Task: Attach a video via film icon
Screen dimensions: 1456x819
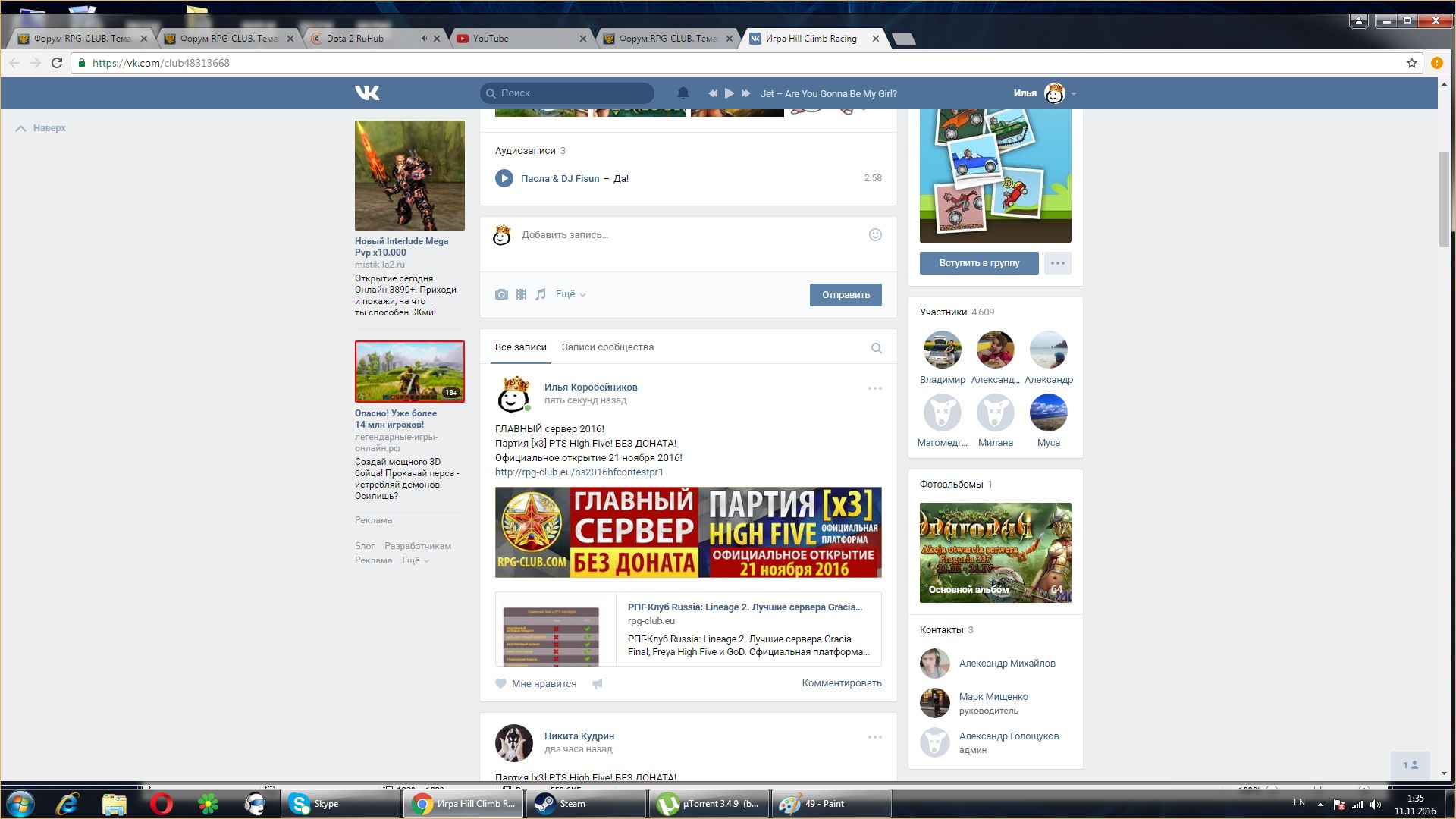Action: 521,294
